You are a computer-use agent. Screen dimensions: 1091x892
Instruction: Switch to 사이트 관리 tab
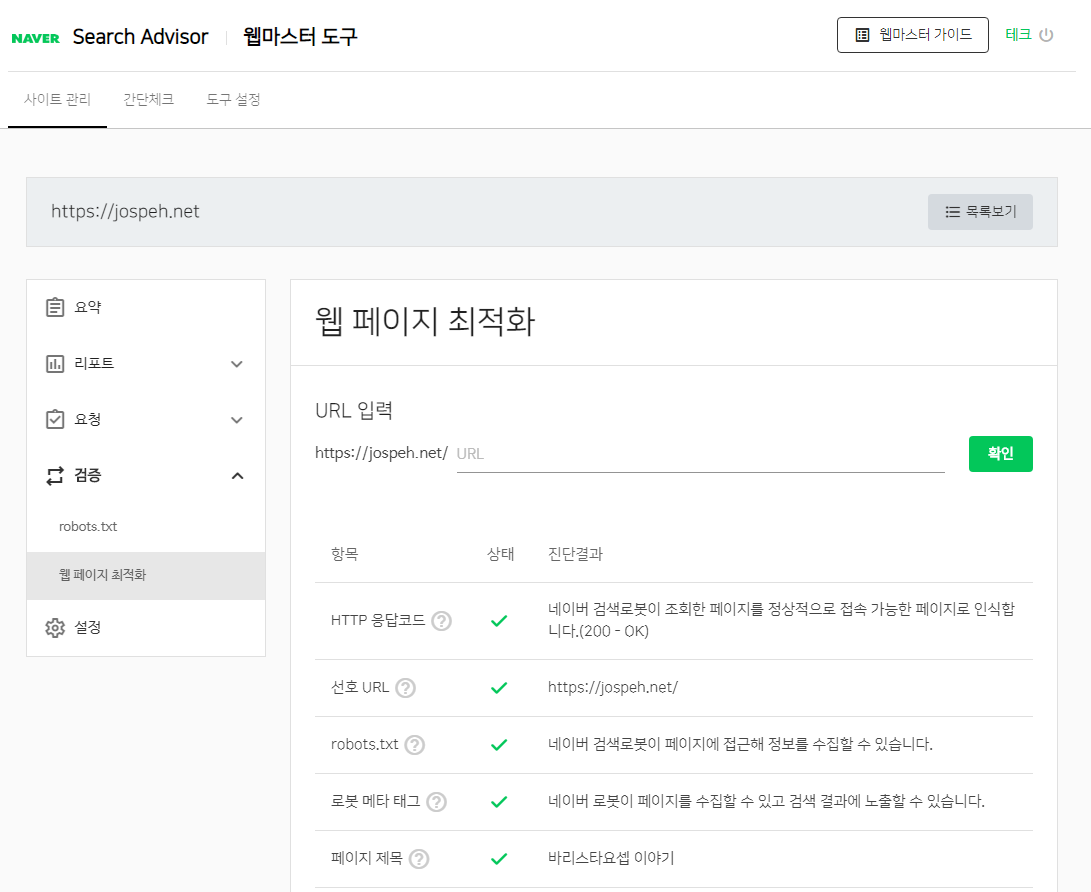coord(57,99)
